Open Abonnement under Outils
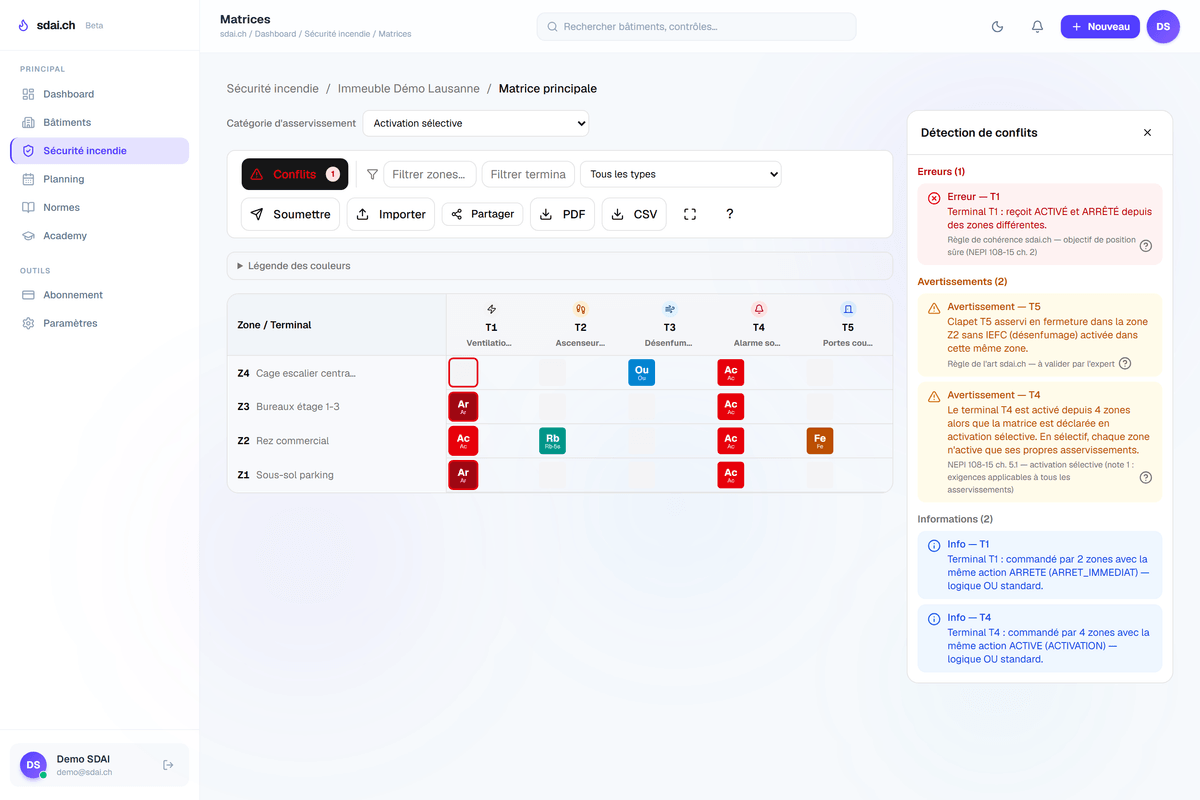The height and width of the screenshot is (800, 1200). (x=99, y=295)
